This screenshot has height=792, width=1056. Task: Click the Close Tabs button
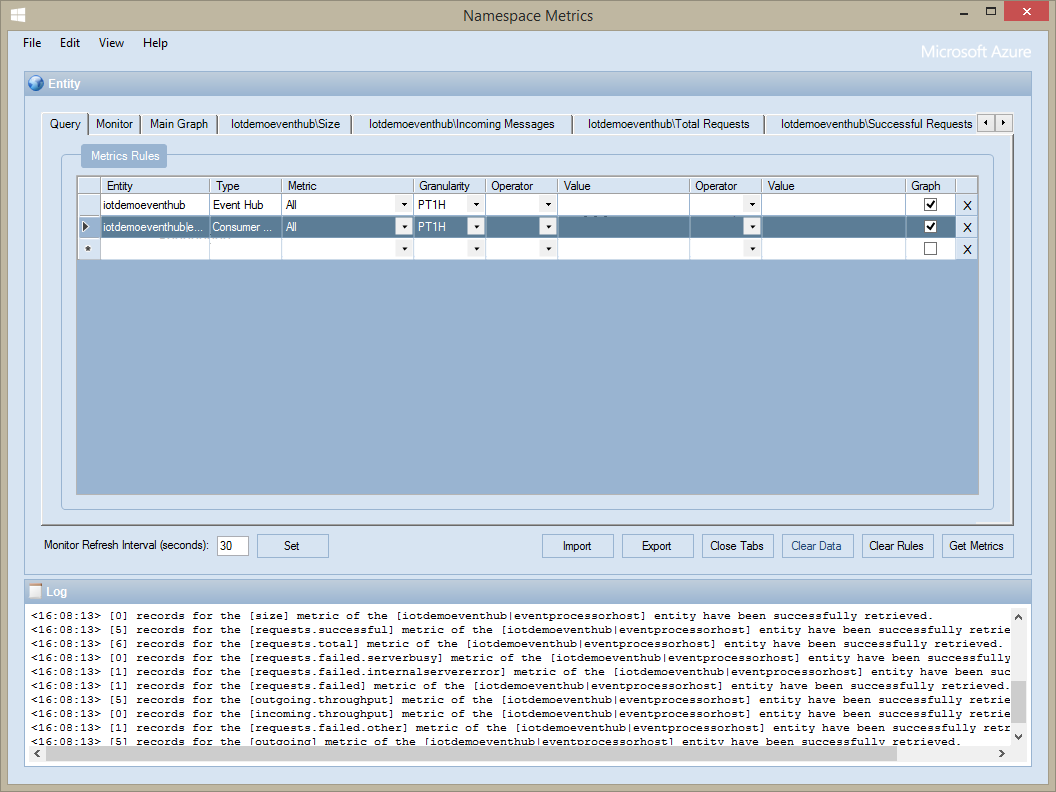(737, 546)
